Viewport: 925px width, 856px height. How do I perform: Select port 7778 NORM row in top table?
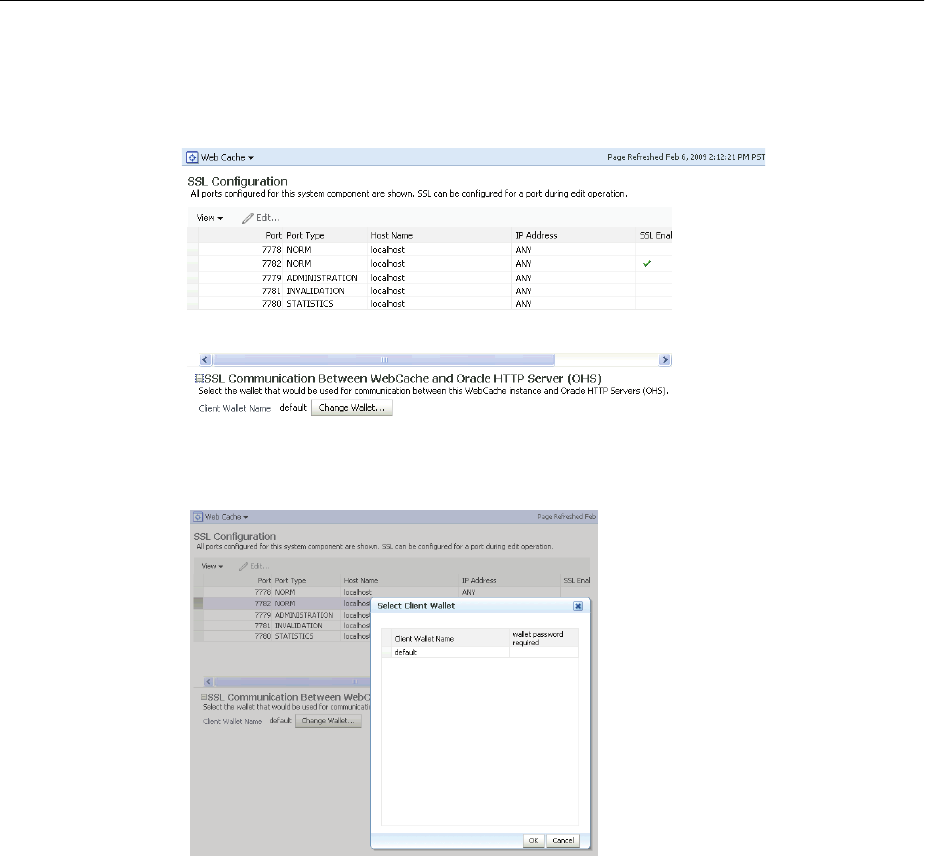429,250
